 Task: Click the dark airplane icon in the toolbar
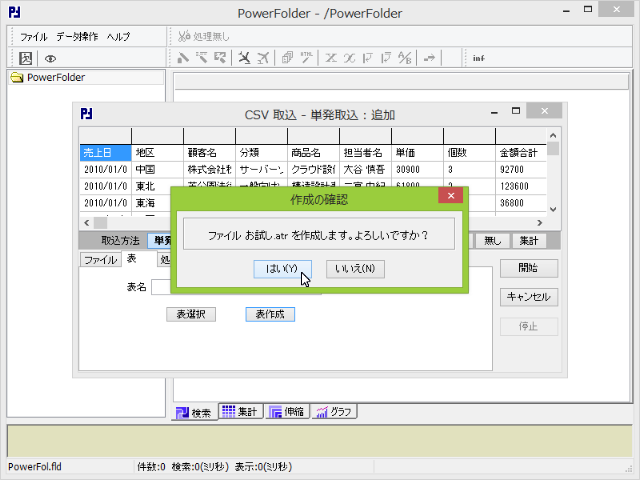pyautogui.click(x=244, y=58)
